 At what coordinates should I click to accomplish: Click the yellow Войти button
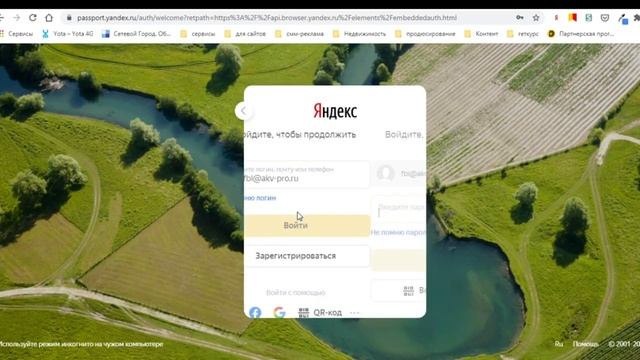click(307, 225)
